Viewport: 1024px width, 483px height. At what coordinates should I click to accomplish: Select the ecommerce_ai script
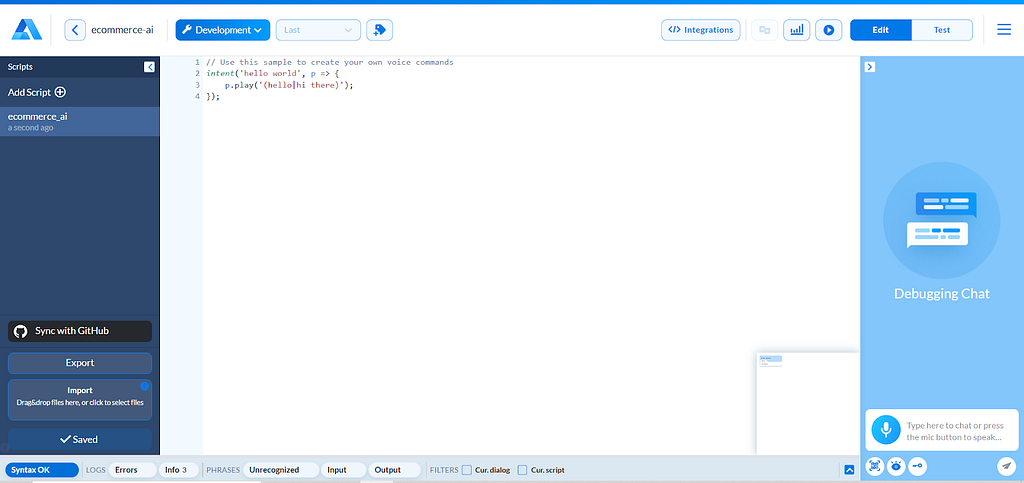80,121
